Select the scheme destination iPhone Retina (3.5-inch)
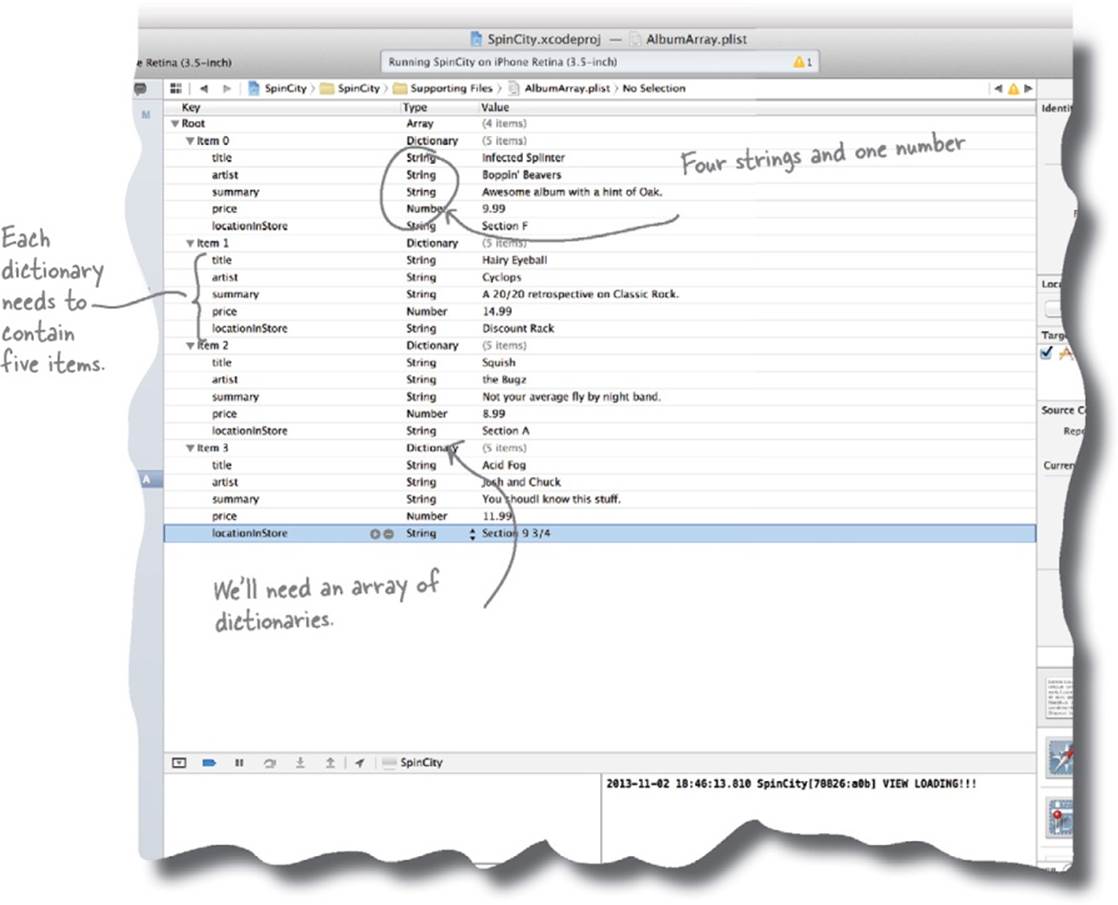The height and width of the screenshot is (905, 1118). pyautogui.click(x=184, y=63)
